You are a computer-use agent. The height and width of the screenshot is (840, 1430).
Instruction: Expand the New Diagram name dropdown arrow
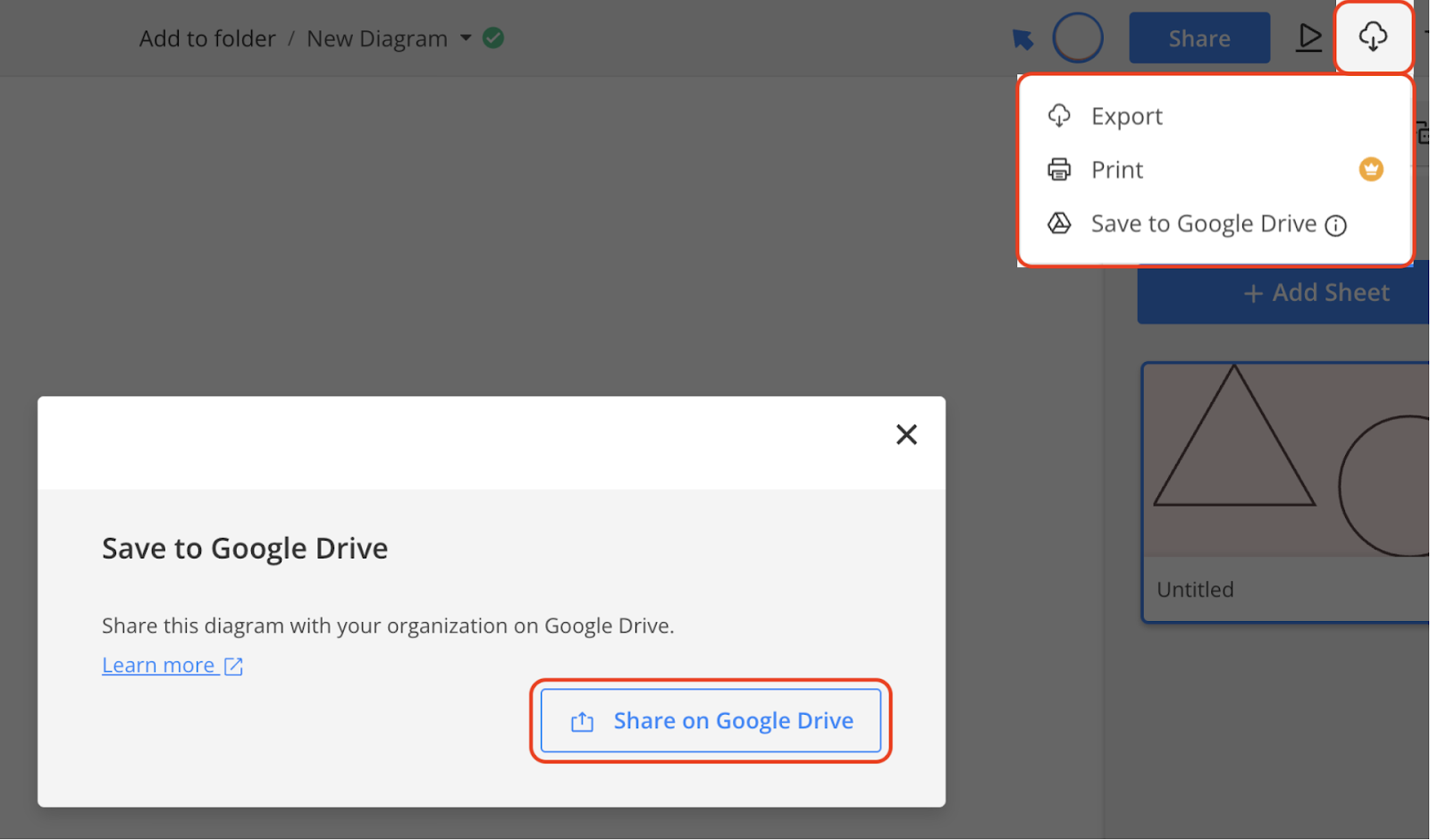466,38
